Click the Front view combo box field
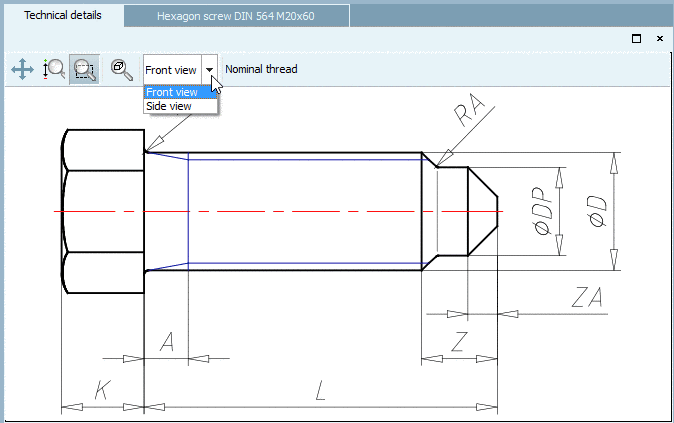Image resolution: width=674 pixels, height=423 pixels. (x=172, y=70)
